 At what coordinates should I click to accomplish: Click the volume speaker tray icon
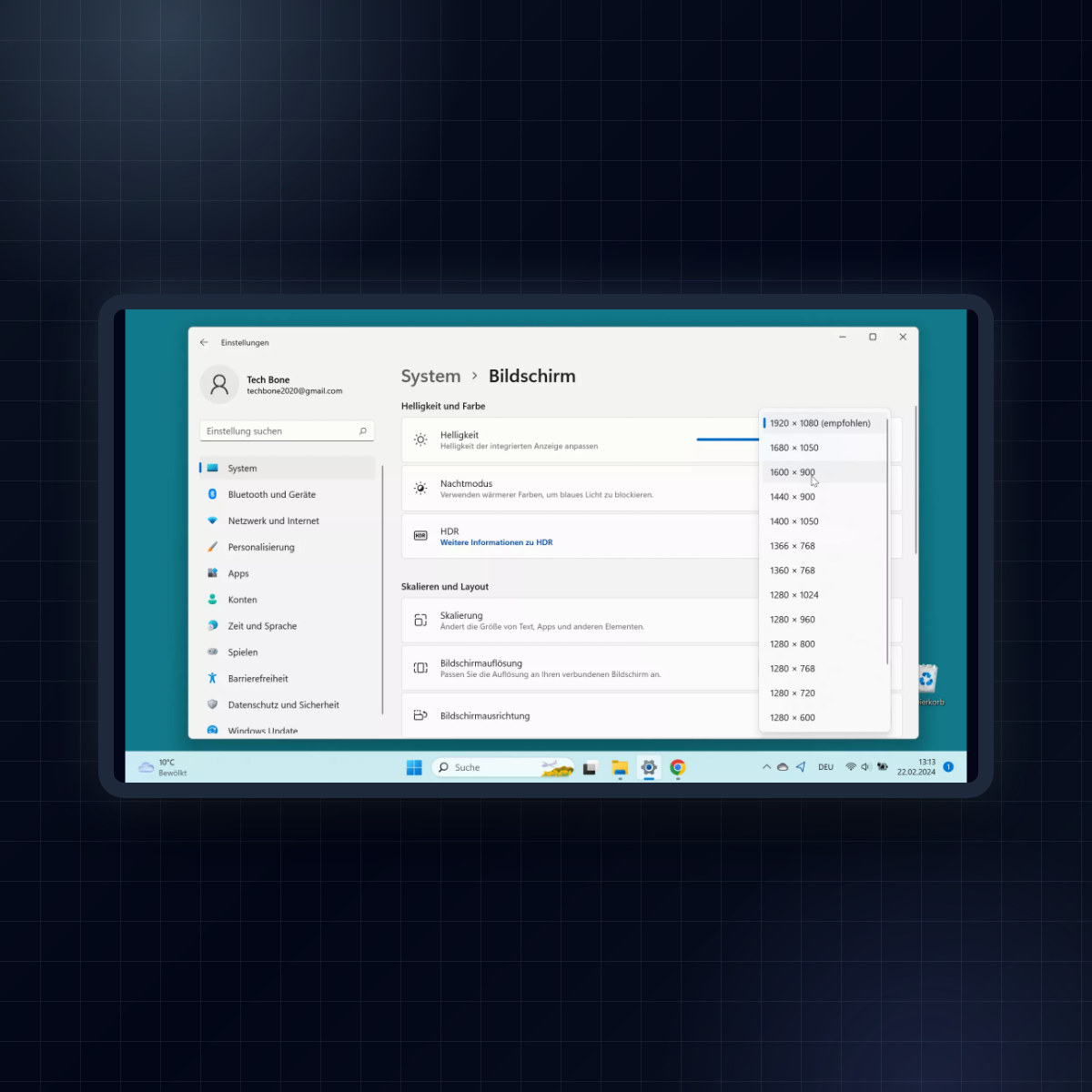(865, 767)
